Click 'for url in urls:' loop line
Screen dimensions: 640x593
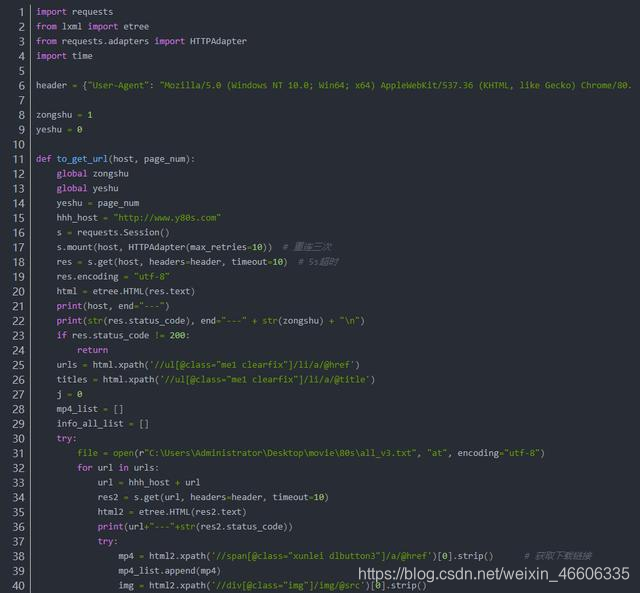coord(118,468)
